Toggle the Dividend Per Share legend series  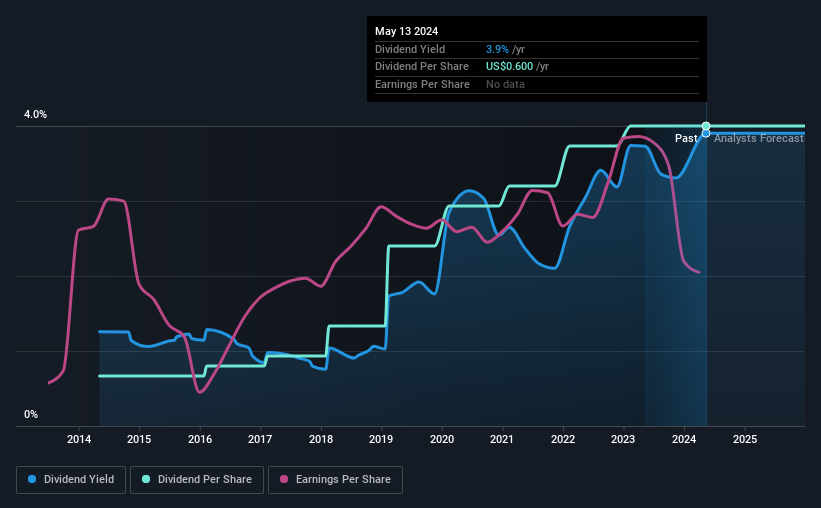tap(197, 480)
